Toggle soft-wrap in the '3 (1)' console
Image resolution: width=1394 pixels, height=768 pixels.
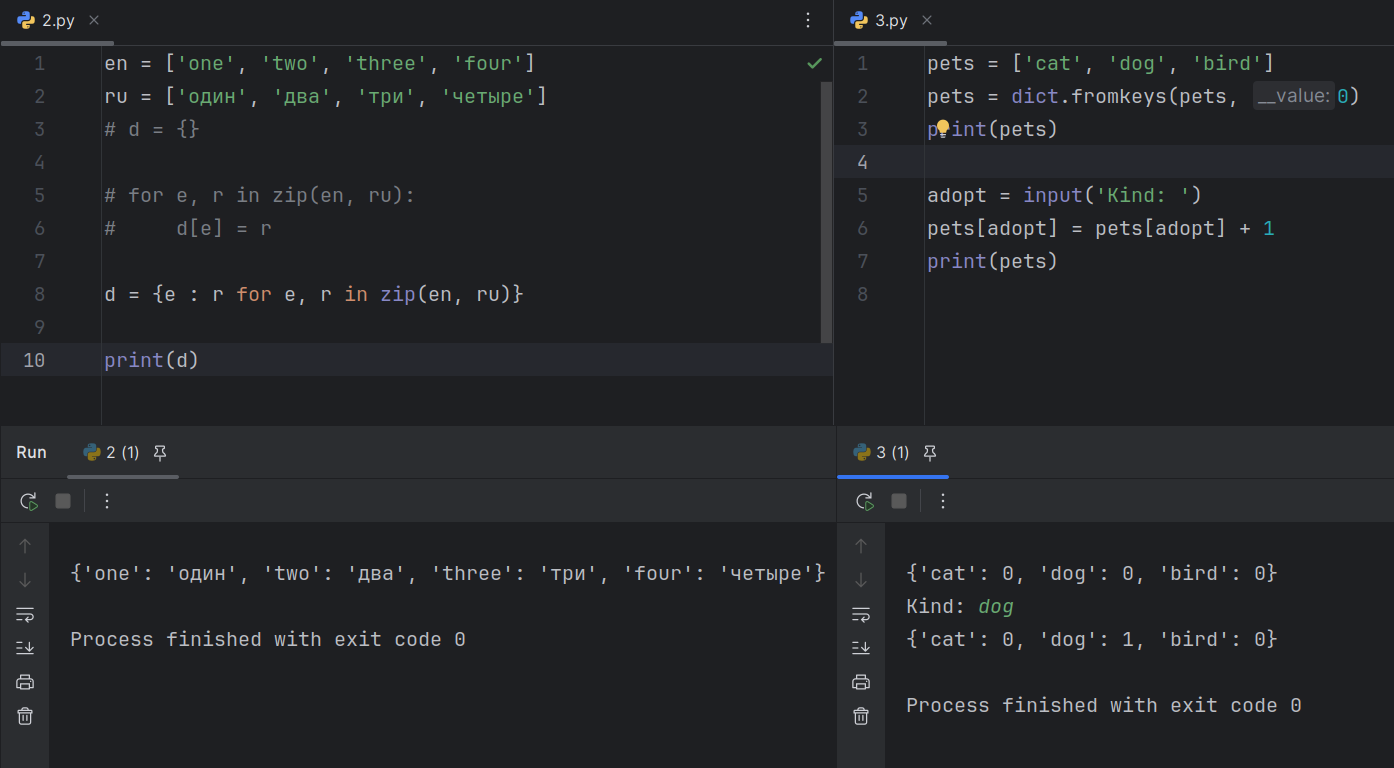[861, 614]
